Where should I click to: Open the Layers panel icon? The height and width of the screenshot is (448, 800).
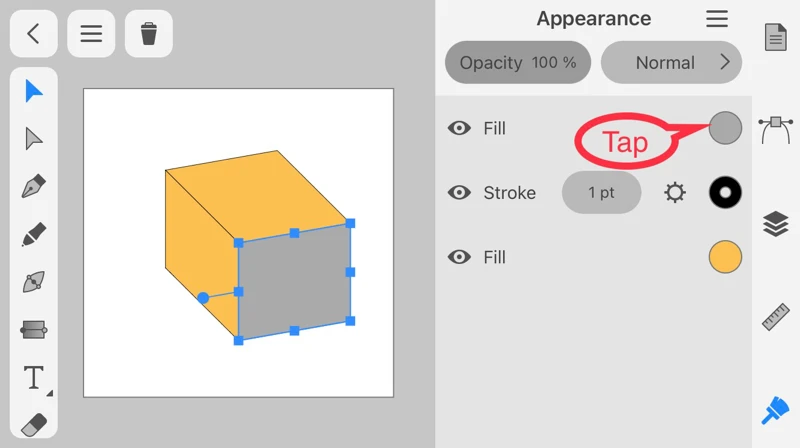coord(776,224)
